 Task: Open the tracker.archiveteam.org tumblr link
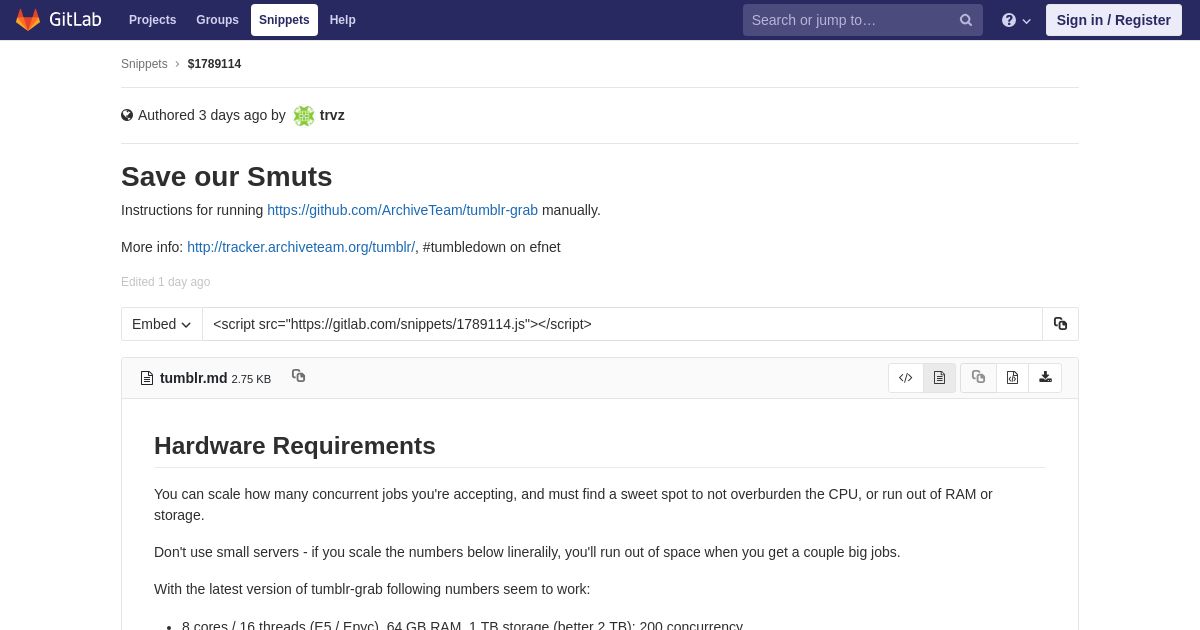pyautogui.click(x=301, y=247)
